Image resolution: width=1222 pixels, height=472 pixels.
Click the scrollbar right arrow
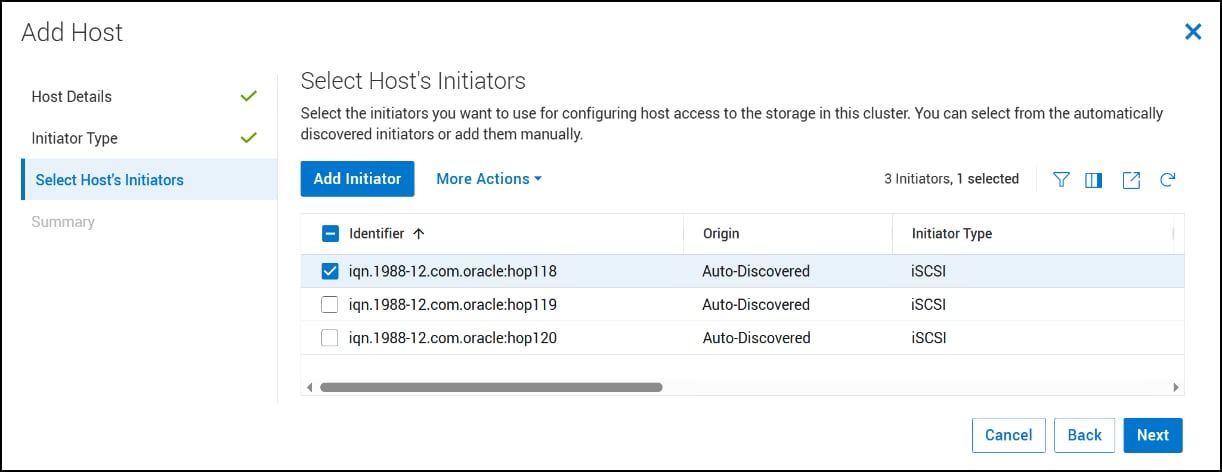[x=1176, y=387]
